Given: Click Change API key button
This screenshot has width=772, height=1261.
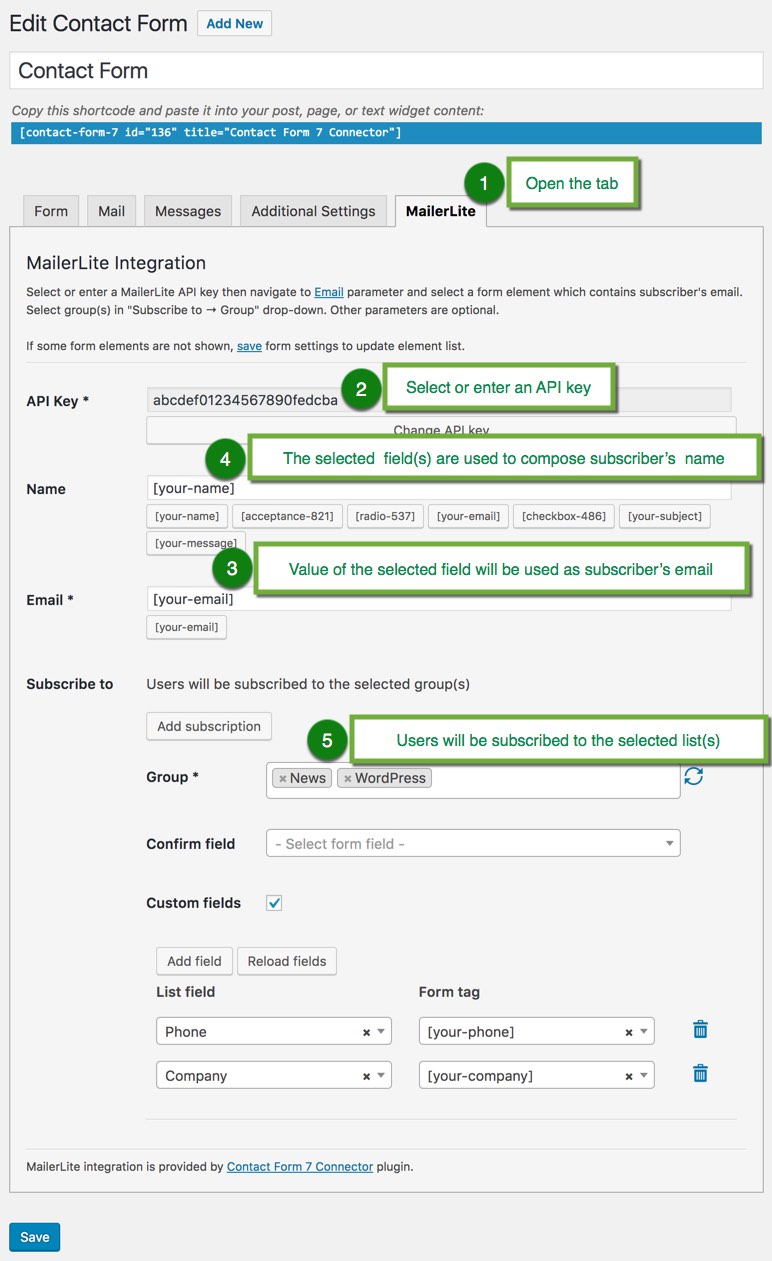Looking at the screenshot, I should tap(441, 430).
